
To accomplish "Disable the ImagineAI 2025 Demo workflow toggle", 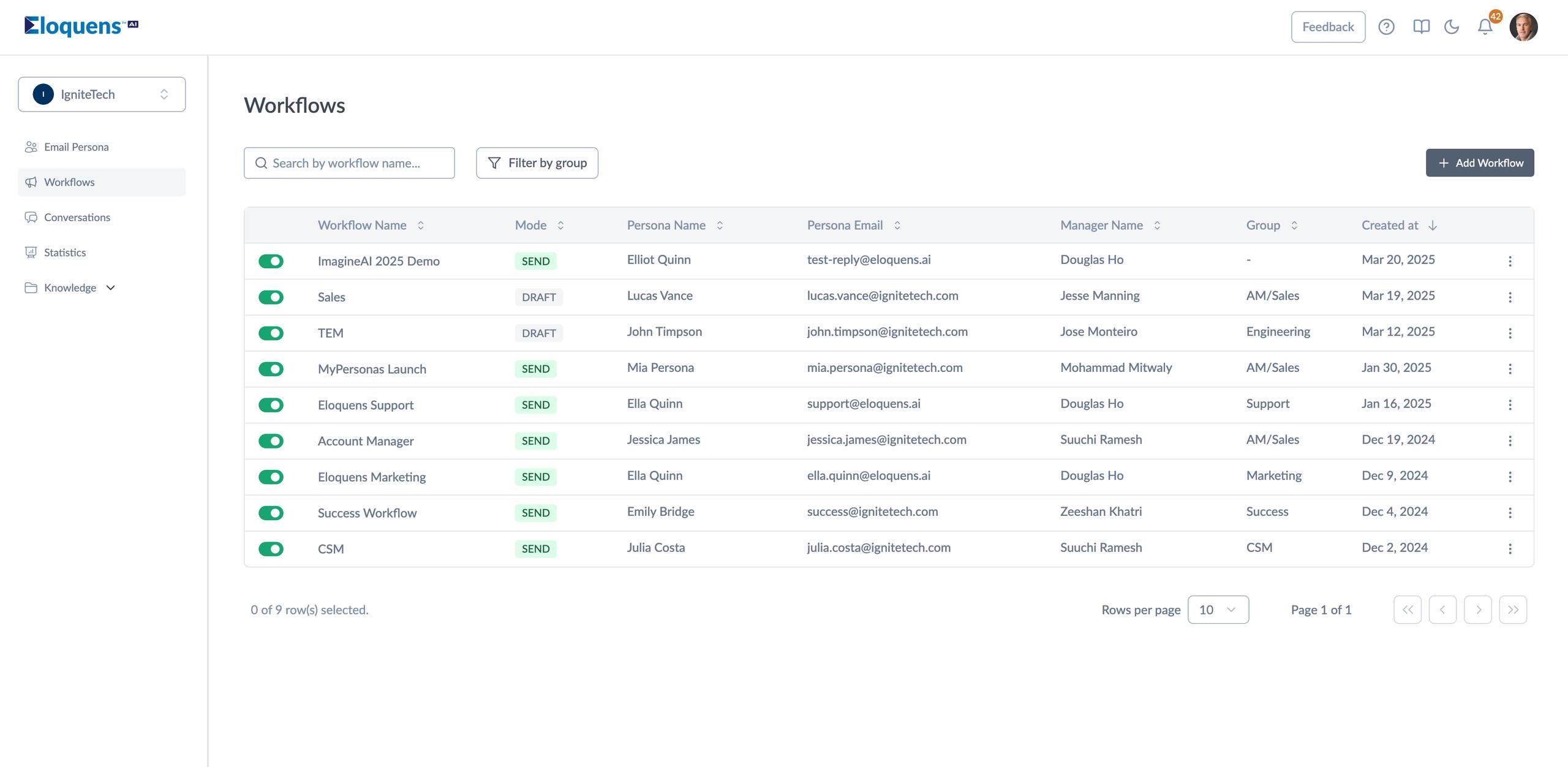I will tap(271, 262).
